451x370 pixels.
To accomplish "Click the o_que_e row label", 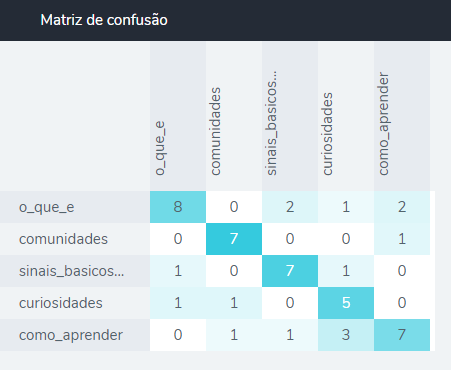I will pos(47,207).
